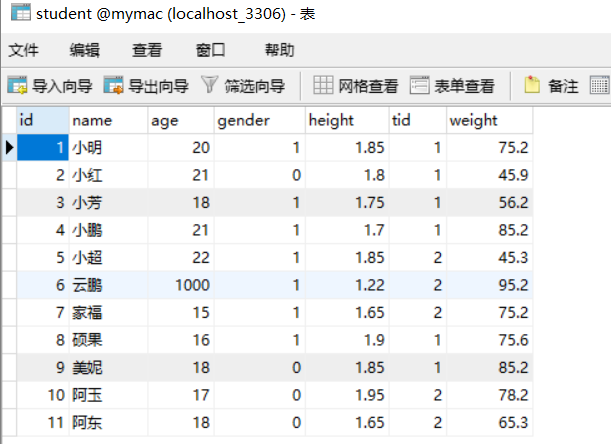Launch 导出向导 from its text label

click(158, 86)
